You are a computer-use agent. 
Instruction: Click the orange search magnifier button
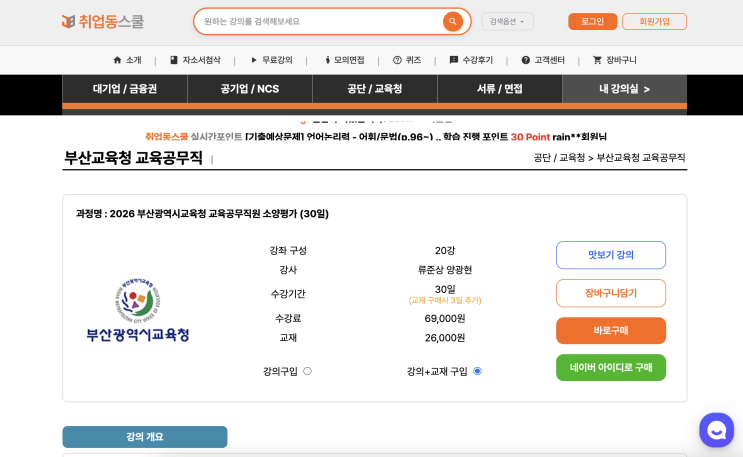coord(453,21)
